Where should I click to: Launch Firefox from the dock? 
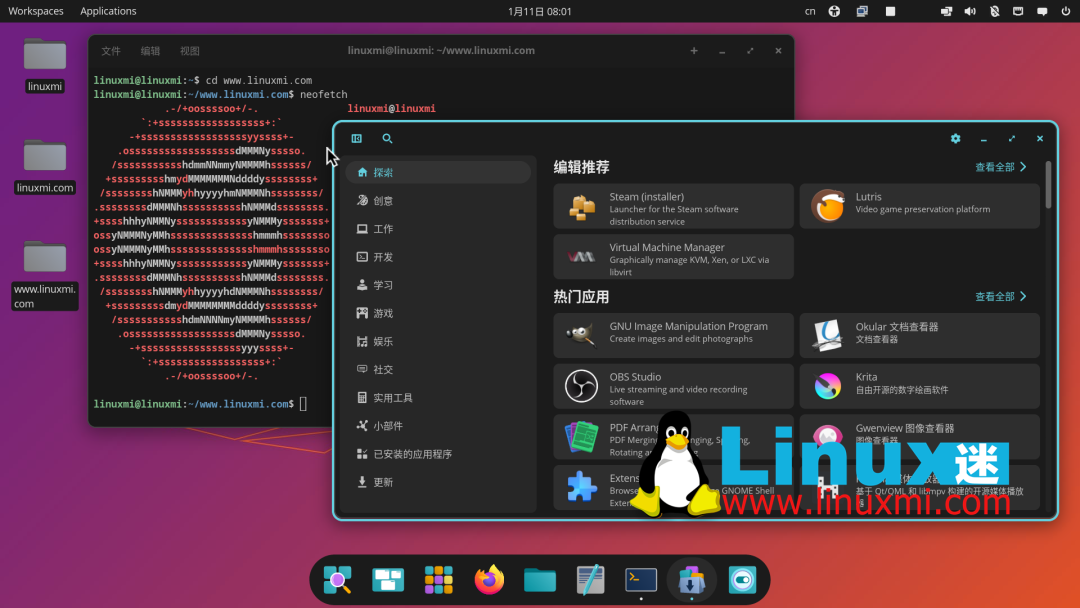[489, 579]
